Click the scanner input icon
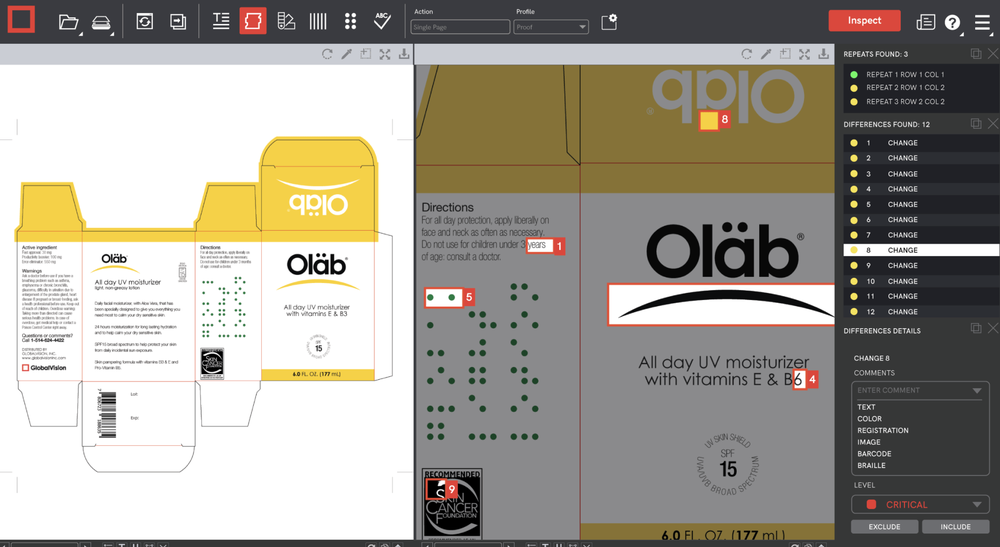Screen dimensions: 1000x547 pyautogui.click(x=101, y=23)
